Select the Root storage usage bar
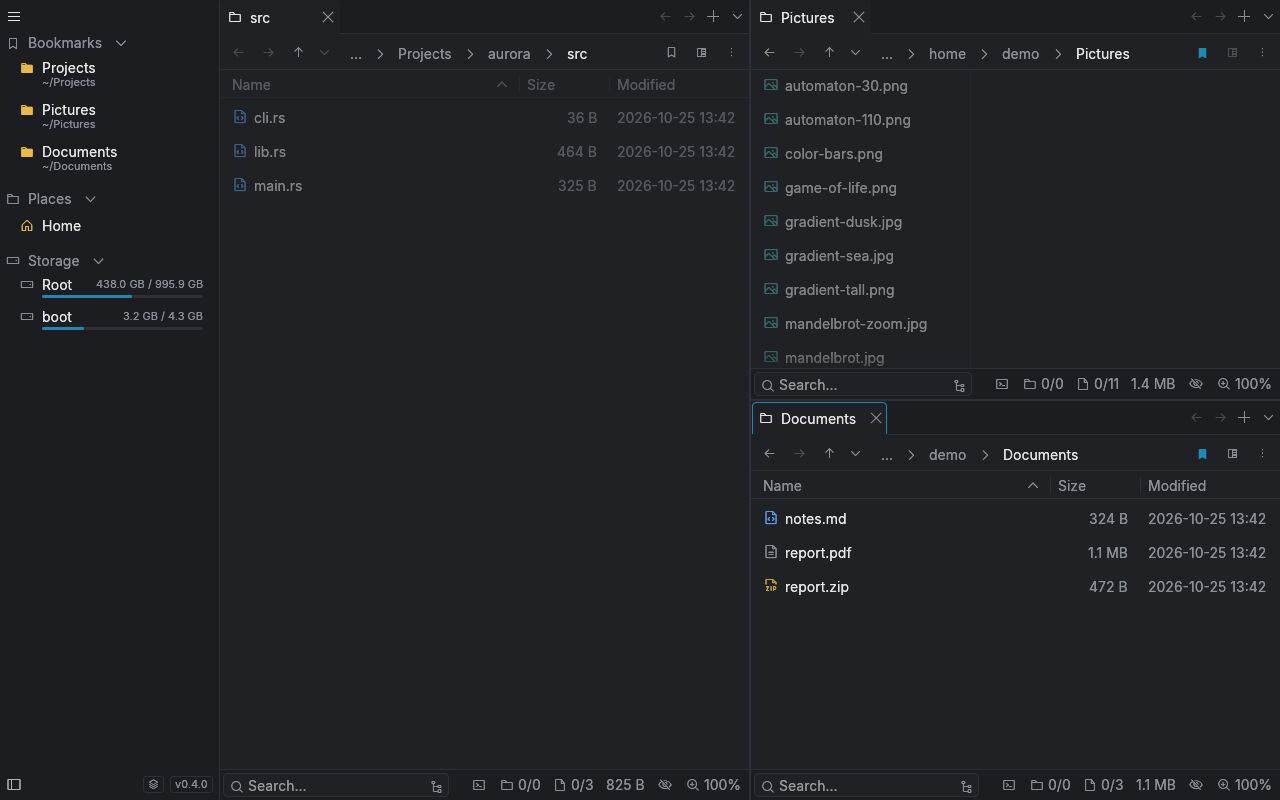This screenshot has width=1280, height=800. click(122, 296)
